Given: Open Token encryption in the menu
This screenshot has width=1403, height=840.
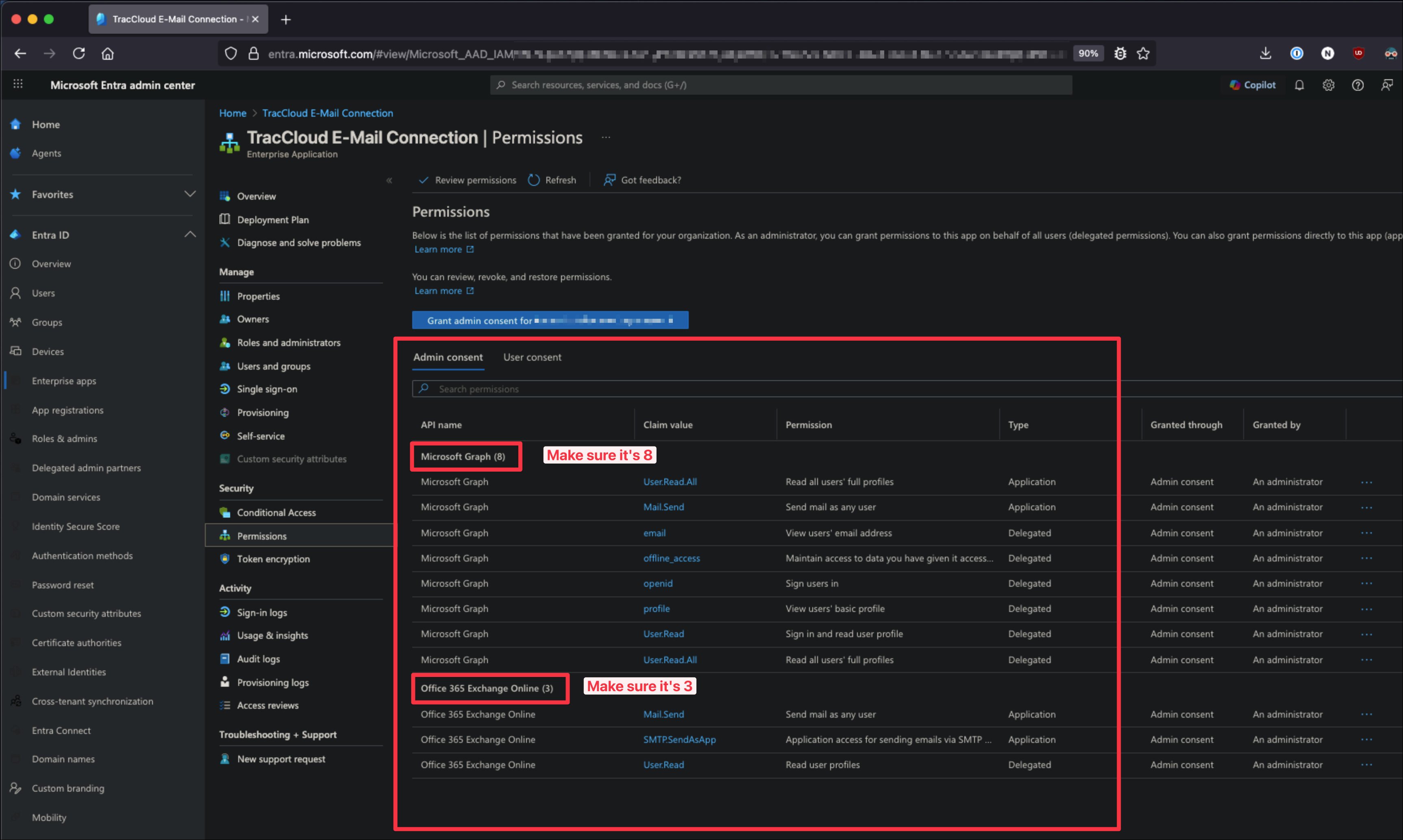Looking at the screenshot, I should [273, 559].
